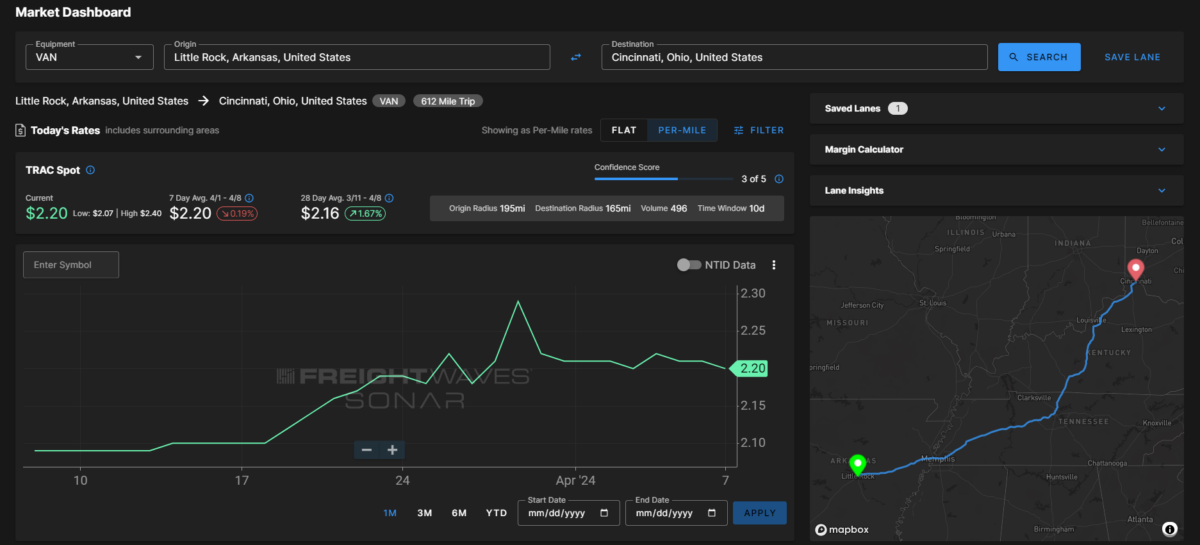Expand the Lane Insights panel

[995, 190]
